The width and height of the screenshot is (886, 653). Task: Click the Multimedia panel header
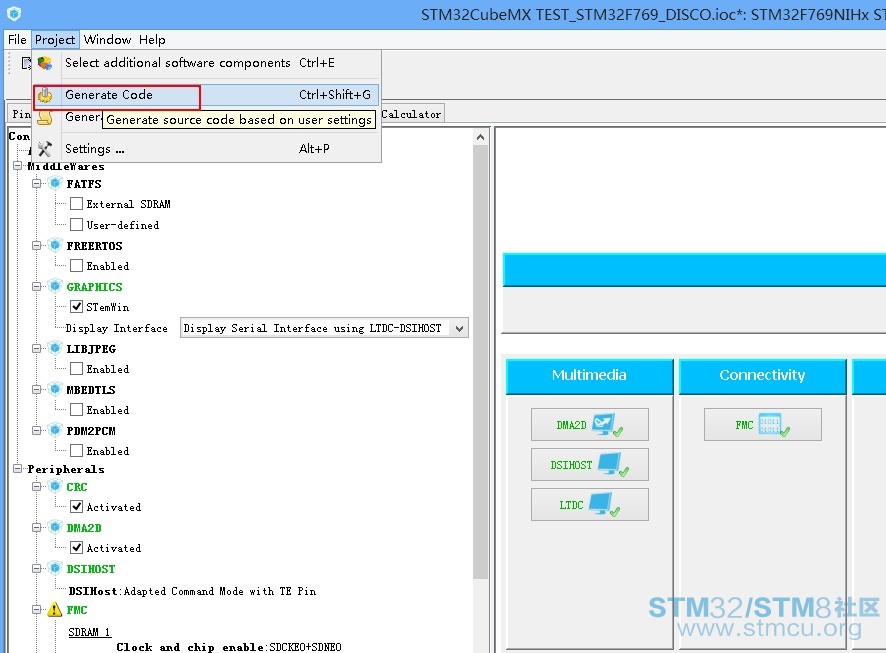pos(589,376)
